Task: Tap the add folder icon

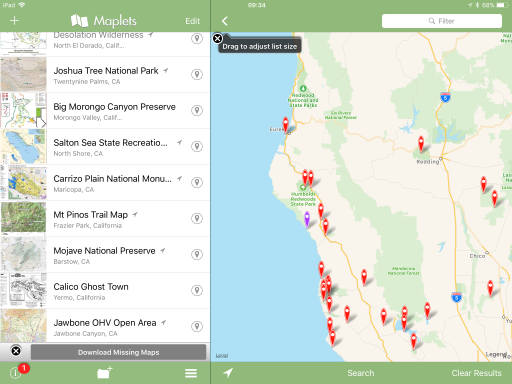Action: coord(105,373)
